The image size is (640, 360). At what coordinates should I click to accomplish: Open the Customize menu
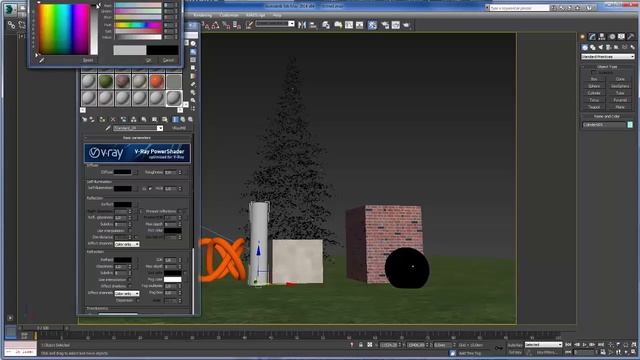tap(229, 15)
